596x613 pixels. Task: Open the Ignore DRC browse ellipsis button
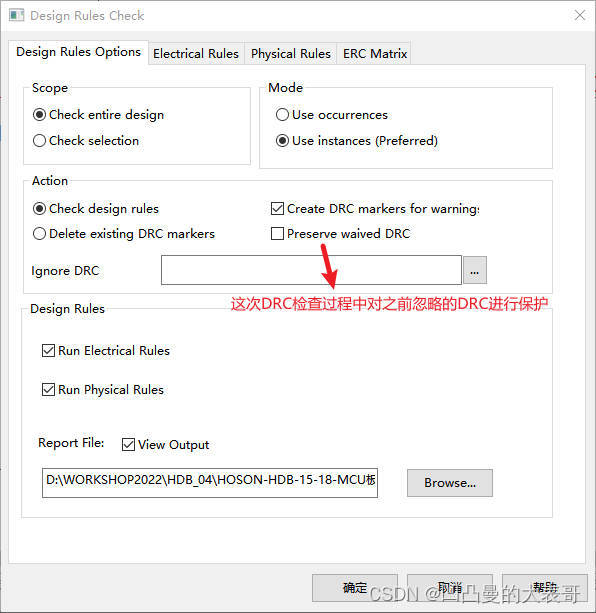click(474, 270)
